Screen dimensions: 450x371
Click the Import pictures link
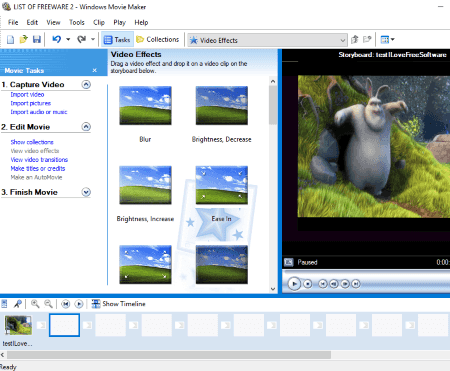point(31,103)
